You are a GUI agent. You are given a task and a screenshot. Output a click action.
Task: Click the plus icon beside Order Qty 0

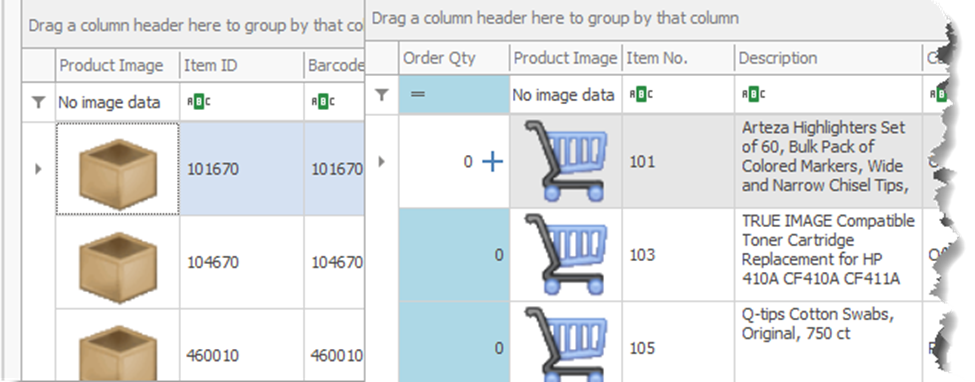[492, 162]
